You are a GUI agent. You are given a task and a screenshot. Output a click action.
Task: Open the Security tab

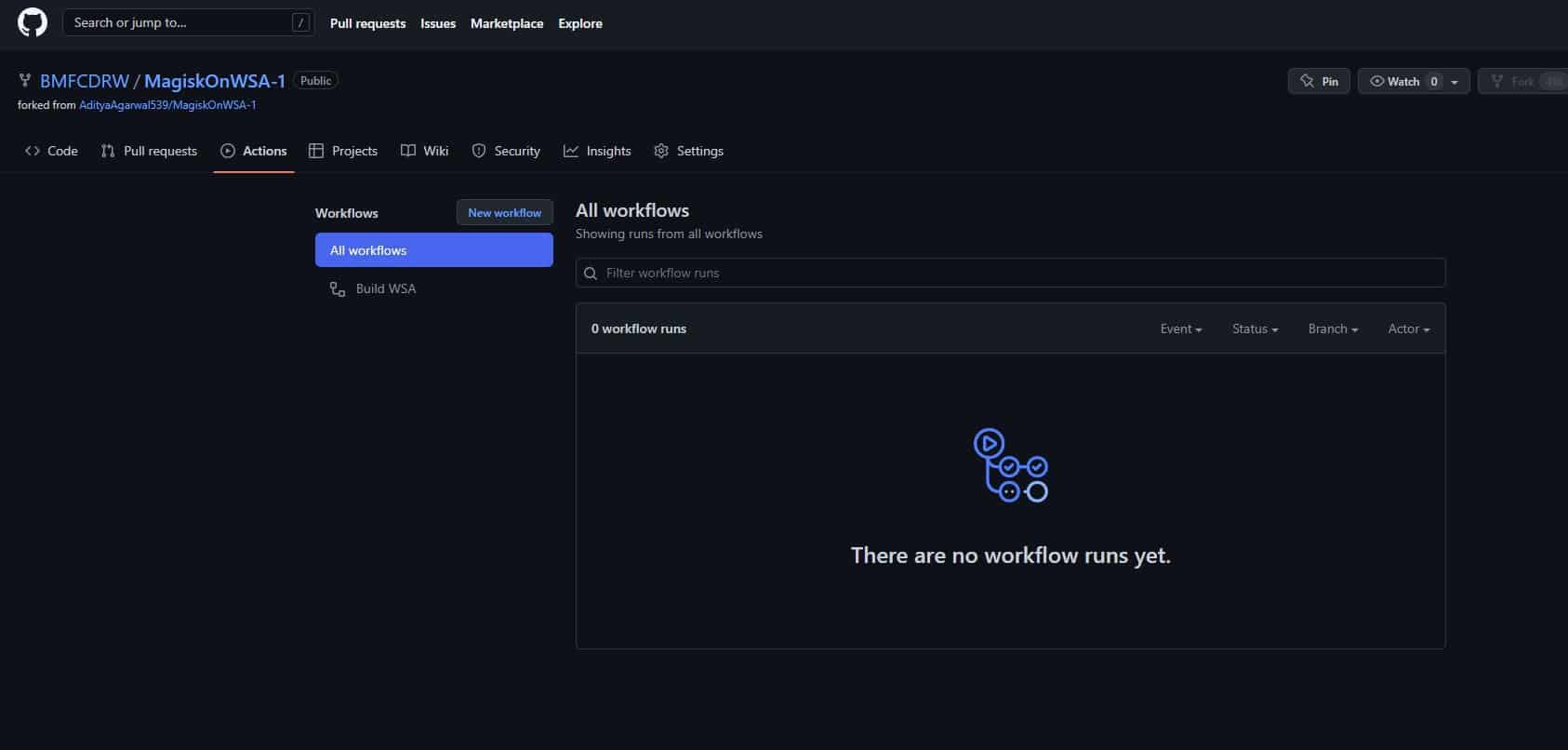506,151
